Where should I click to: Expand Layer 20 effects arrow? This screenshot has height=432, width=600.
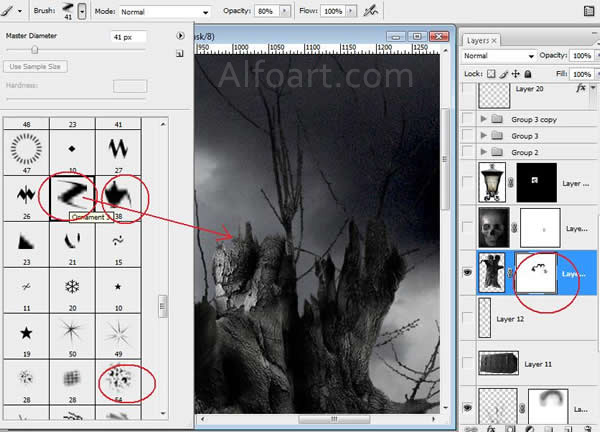593,88
